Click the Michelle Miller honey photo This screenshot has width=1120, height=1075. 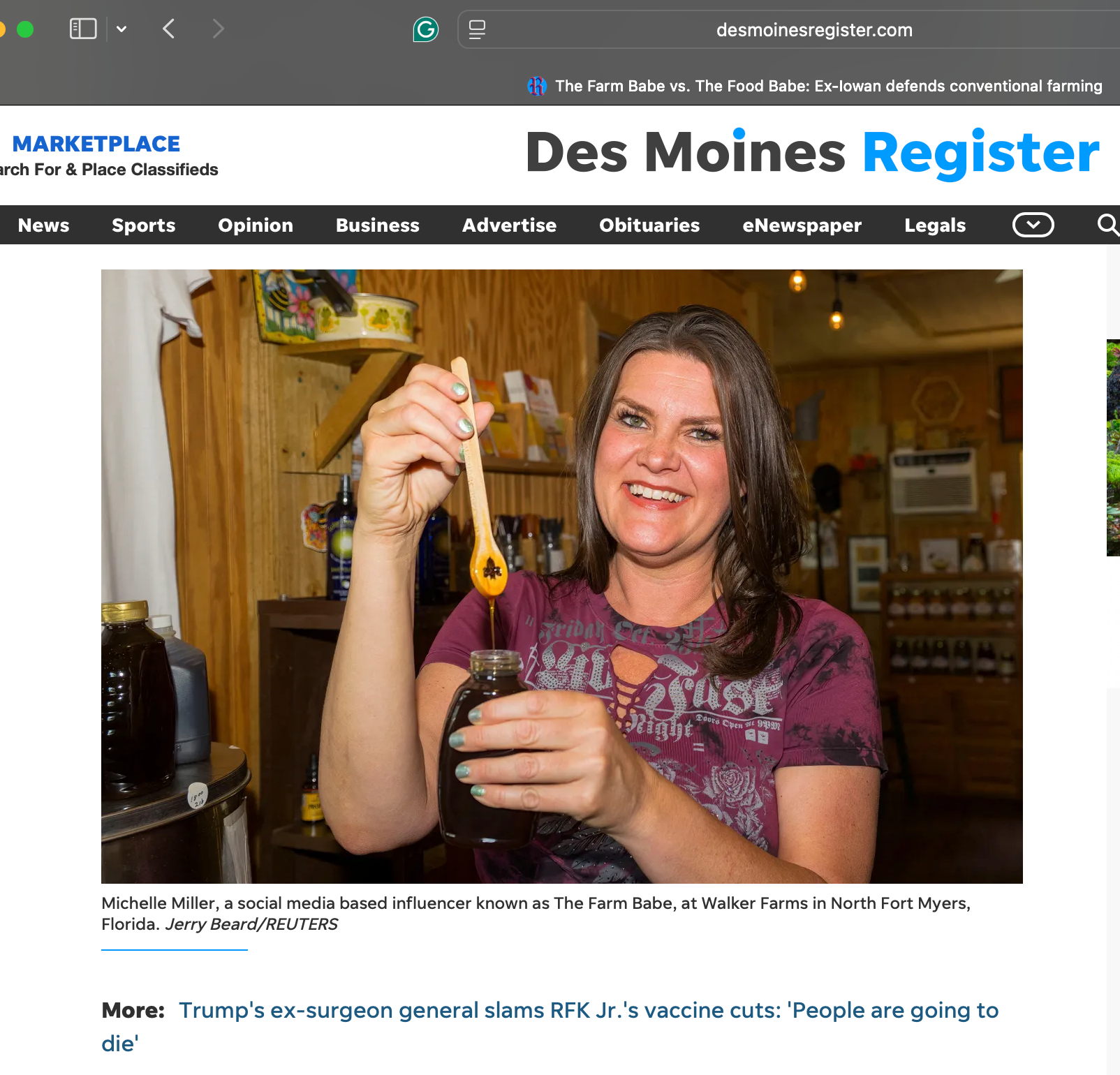[562, 577]
